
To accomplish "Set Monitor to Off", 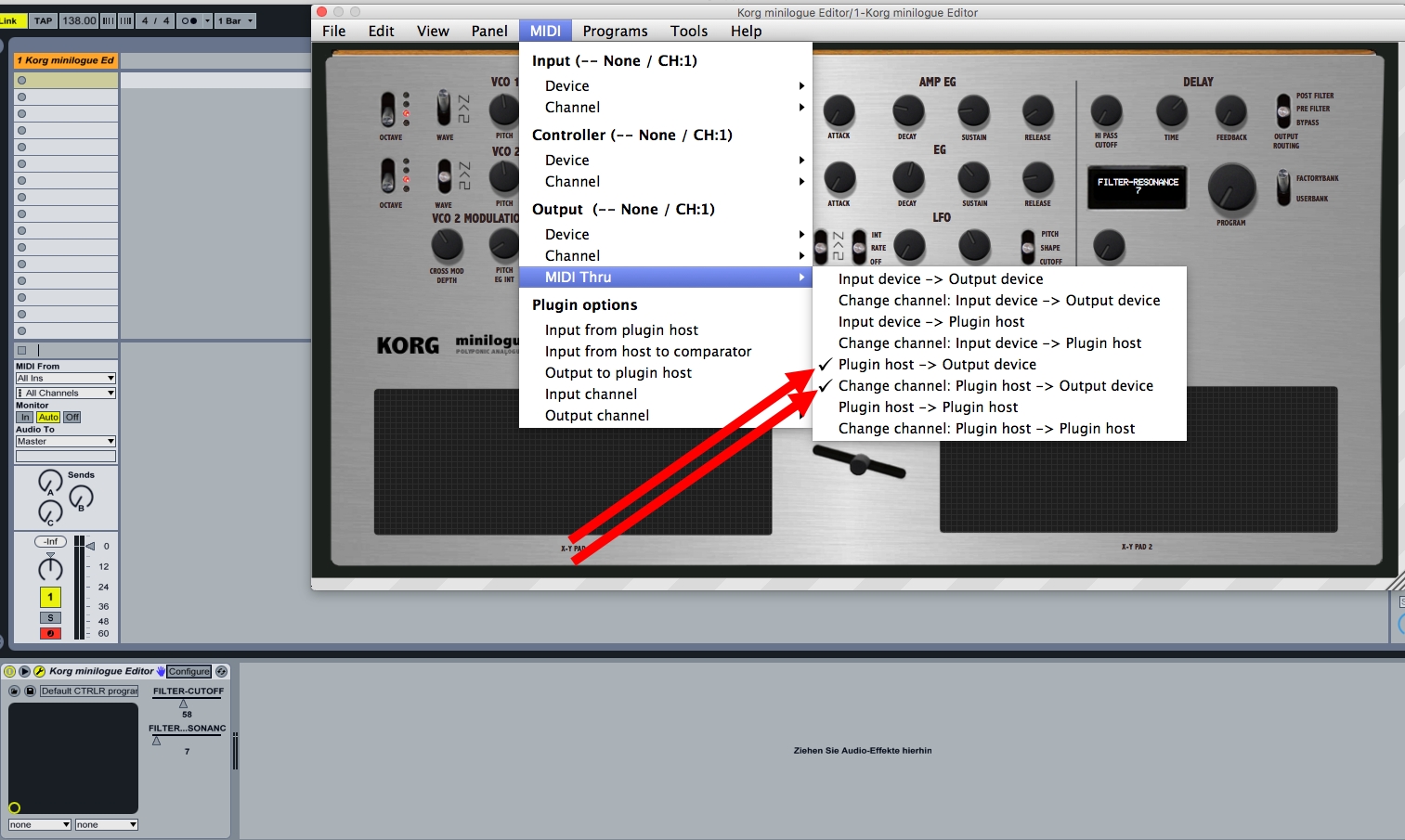I will [x=72, y=417].
